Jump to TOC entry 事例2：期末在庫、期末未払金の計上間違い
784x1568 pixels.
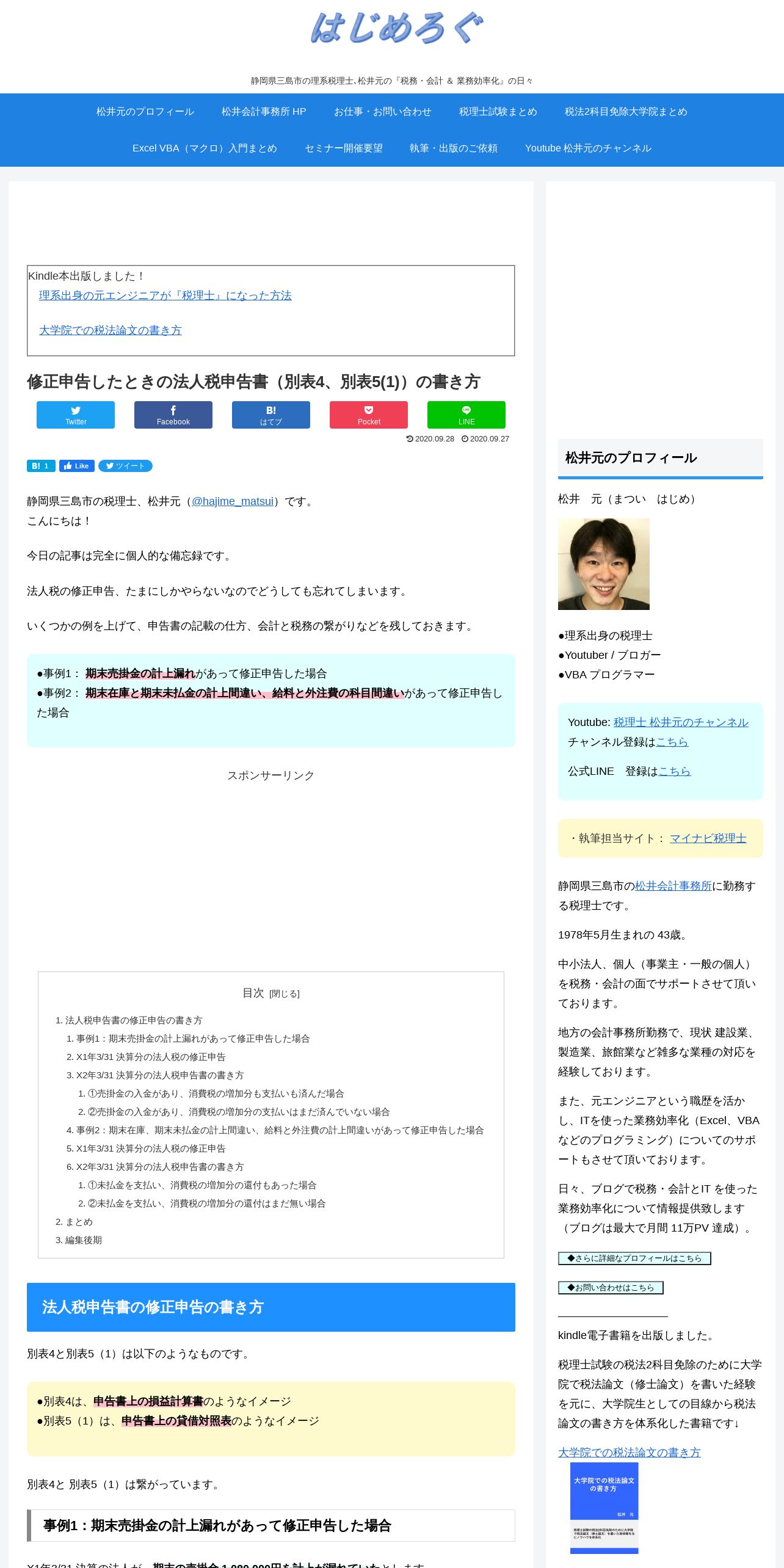(x=280, y=1130)
